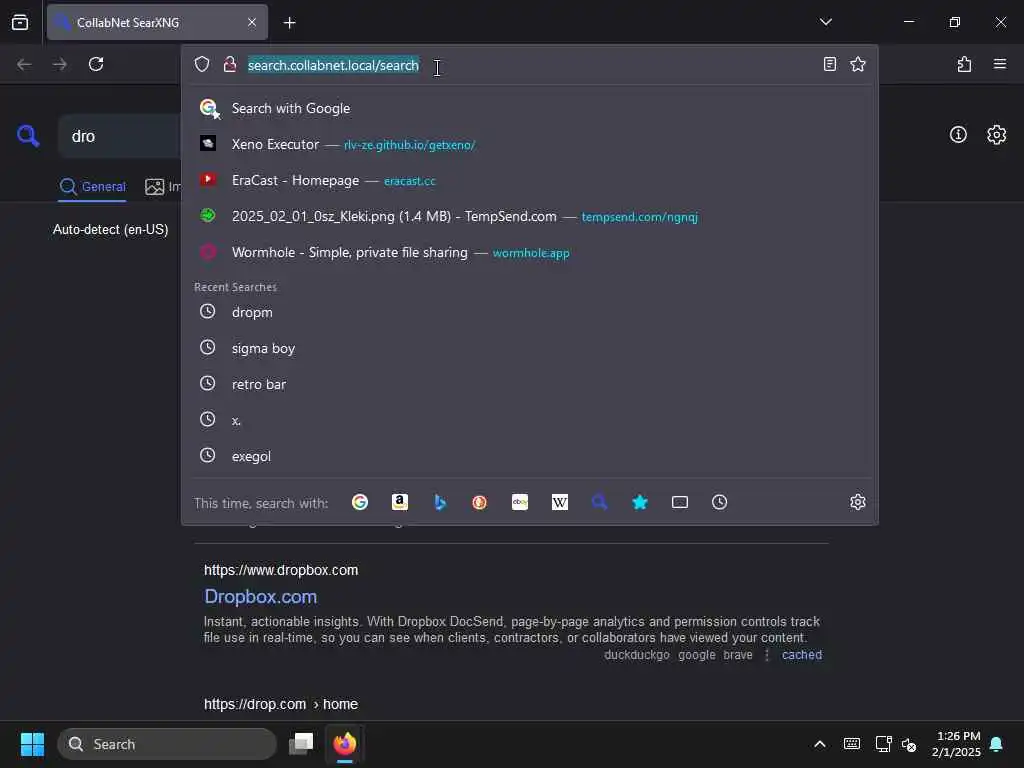The height and width of the screenshot is (768, 1024).
Task: Click the site security lock icon
Action: [x=229, y=64]
